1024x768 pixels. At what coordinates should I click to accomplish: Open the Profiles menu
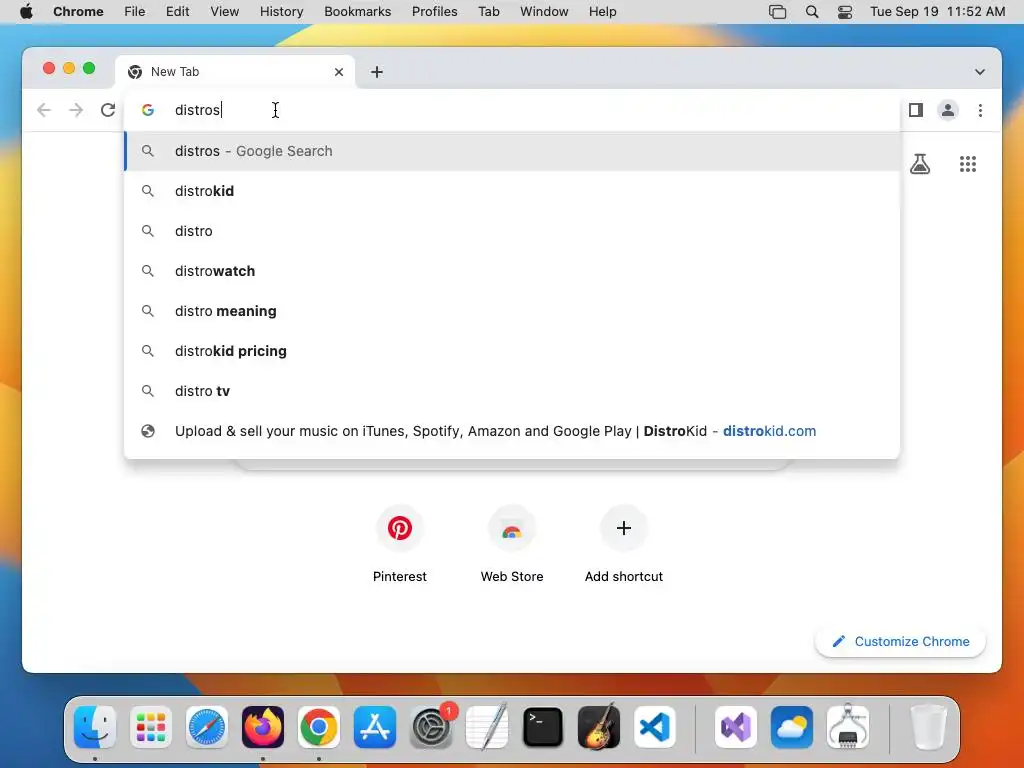click(434, 12)
